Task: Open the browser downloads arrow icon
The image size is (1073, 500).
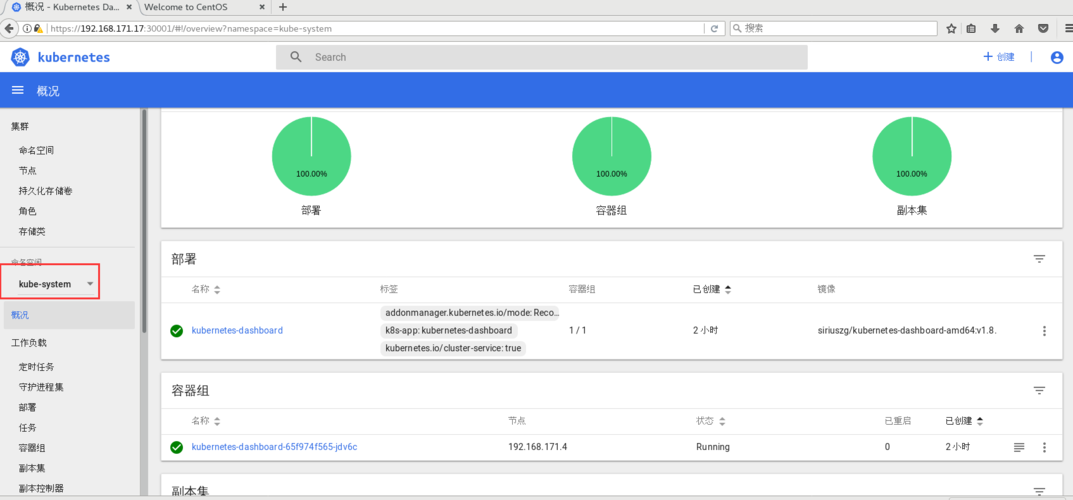Action: [x=995, y=29]
